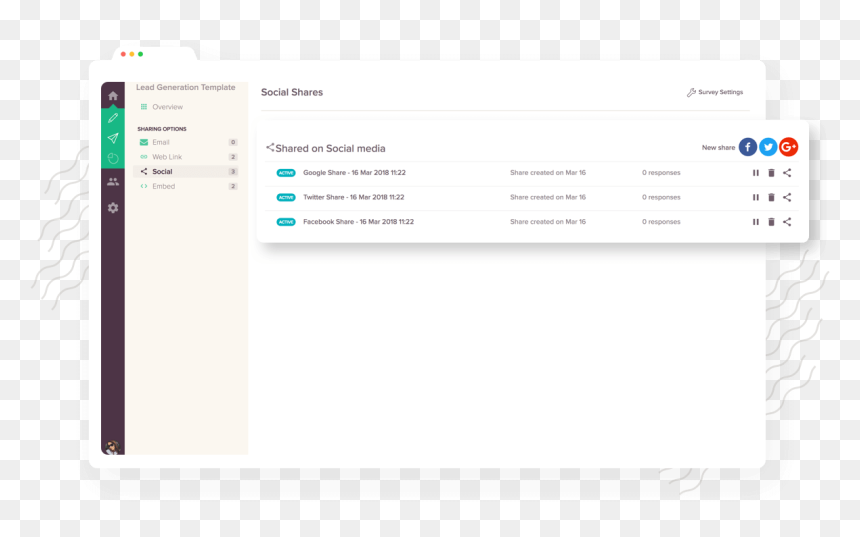Open Survey Settings link
This screenshot has height=537, width=860.
715,92
